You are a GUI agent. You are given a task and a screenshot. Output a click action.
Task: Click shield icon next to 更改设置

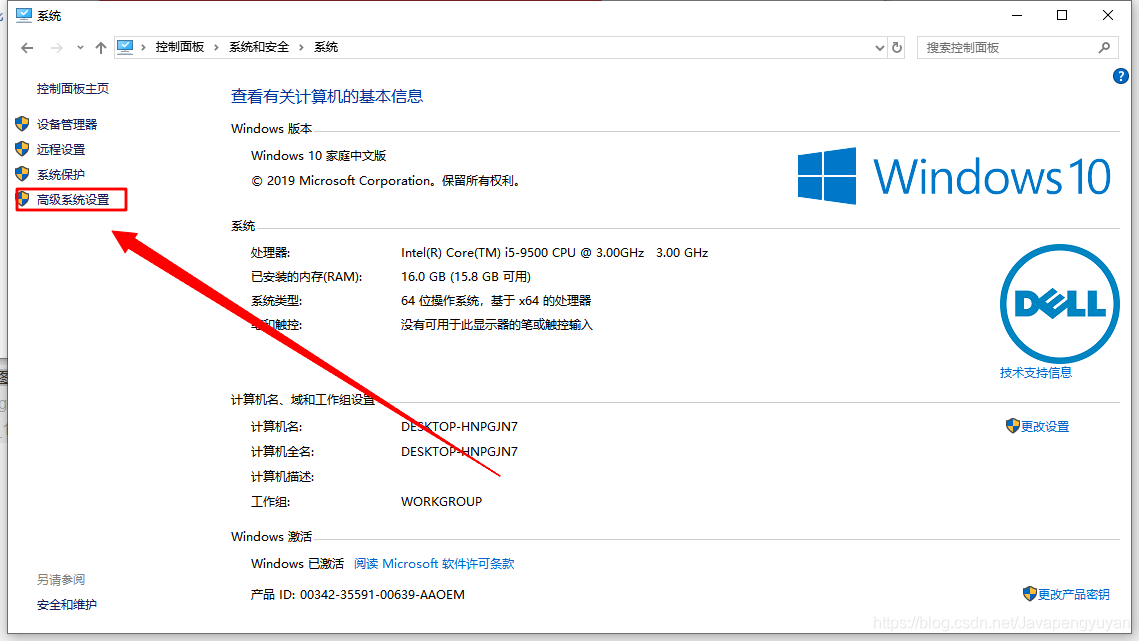coord(1013,426)
